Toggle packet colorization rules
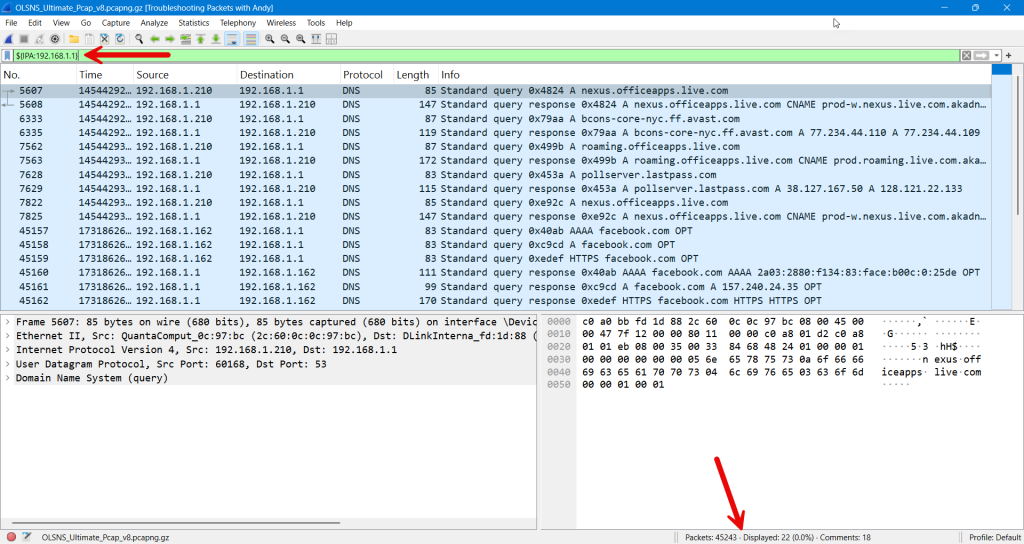 (x=250, y=39)
